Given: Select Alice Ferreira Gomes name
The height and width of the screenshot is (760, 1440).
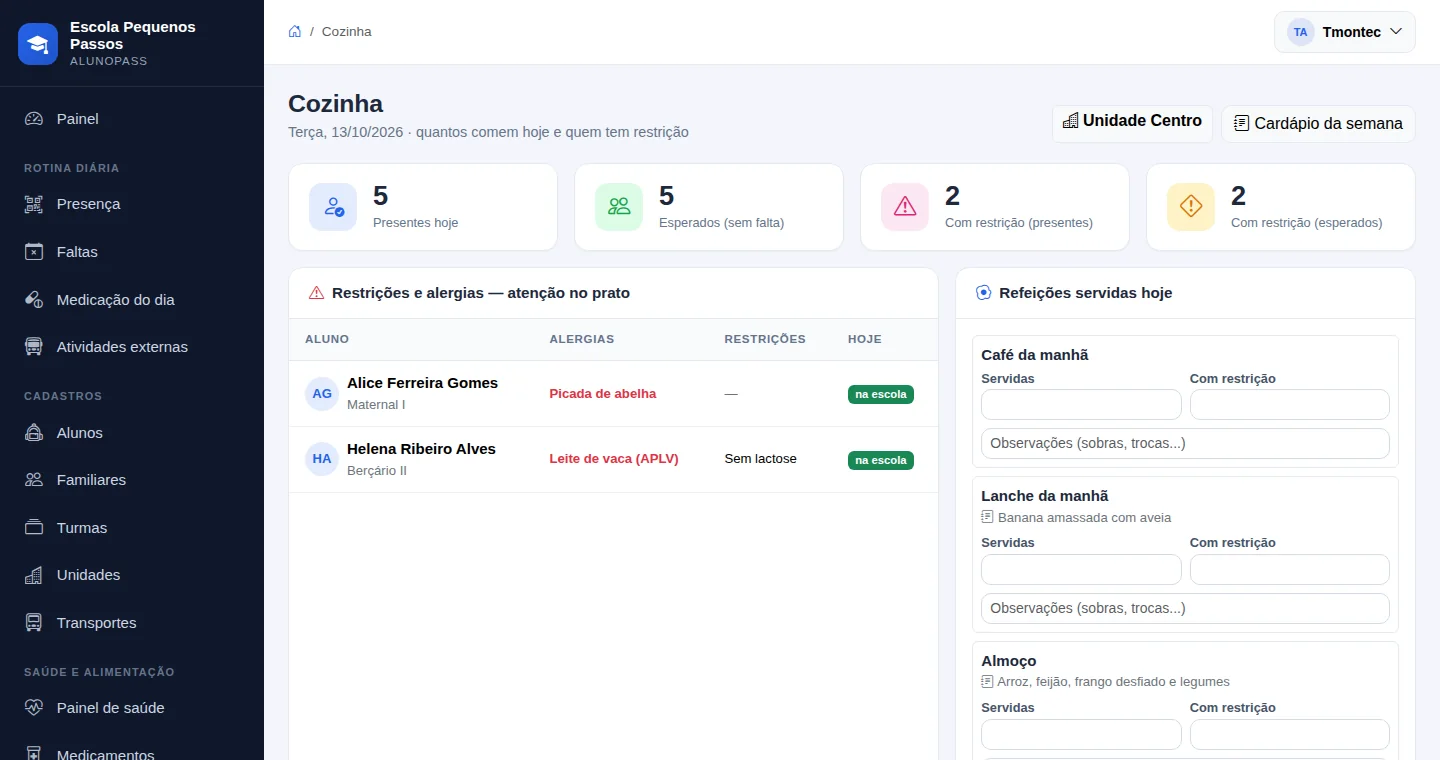Looking at the screenshot, I should [x=422, y=383].
